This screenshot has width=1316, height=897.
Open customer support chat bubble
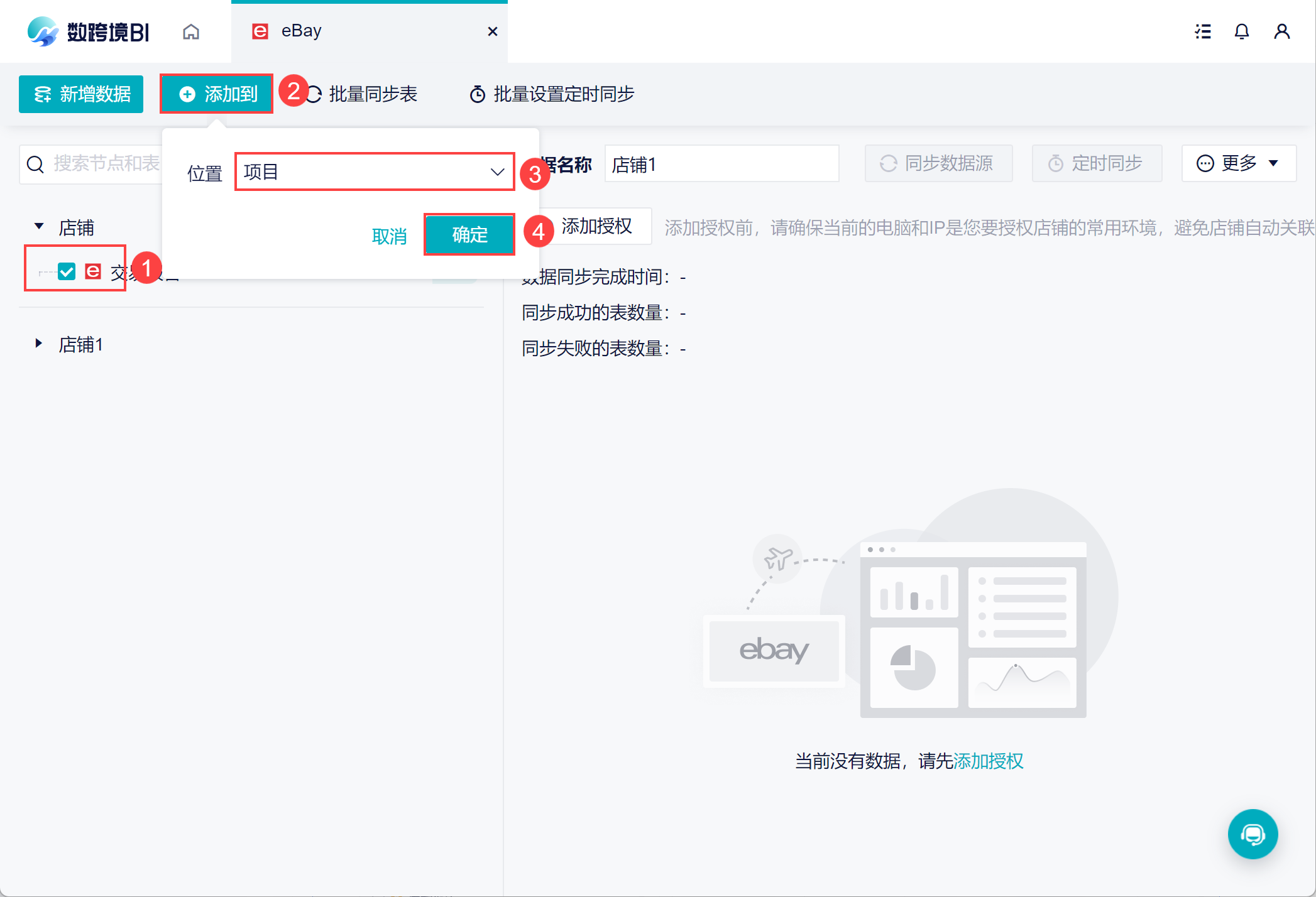(x=1253, y=834)
